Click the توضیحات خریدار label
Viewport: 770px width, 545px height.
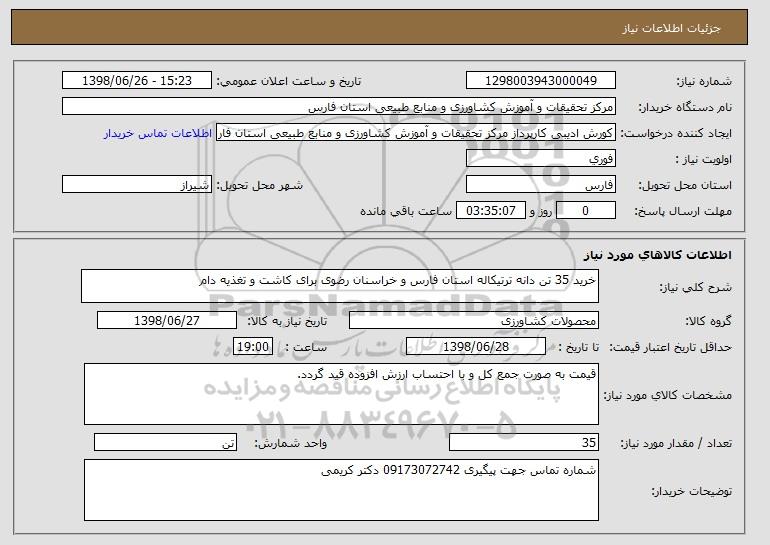tap(691, 491)
